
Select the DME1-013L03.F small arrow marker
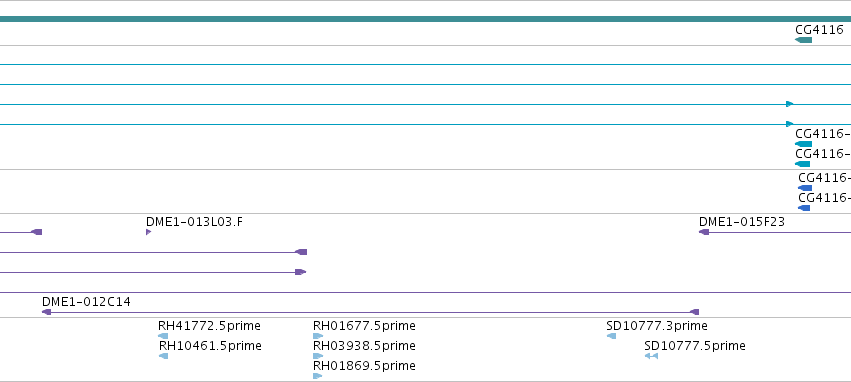pos(149,232)
